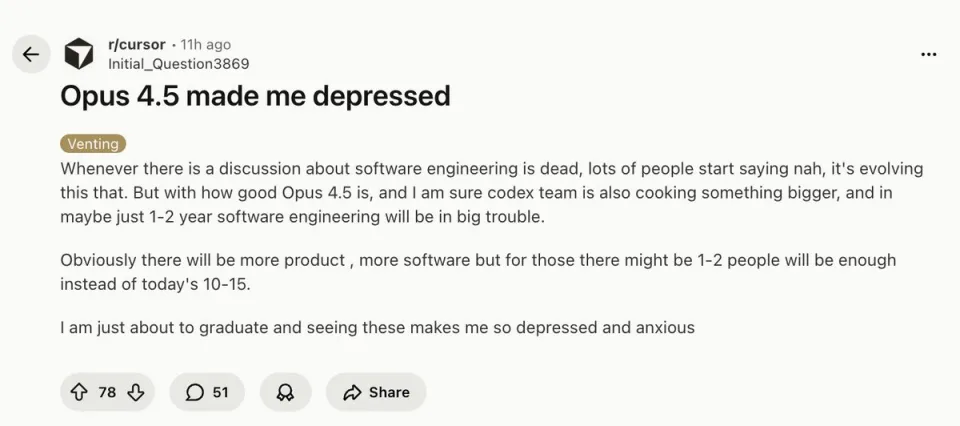Viewport: 960px width, 426px height.
Task: Click the comment bubble icon
Action: (x=195, y=392)
